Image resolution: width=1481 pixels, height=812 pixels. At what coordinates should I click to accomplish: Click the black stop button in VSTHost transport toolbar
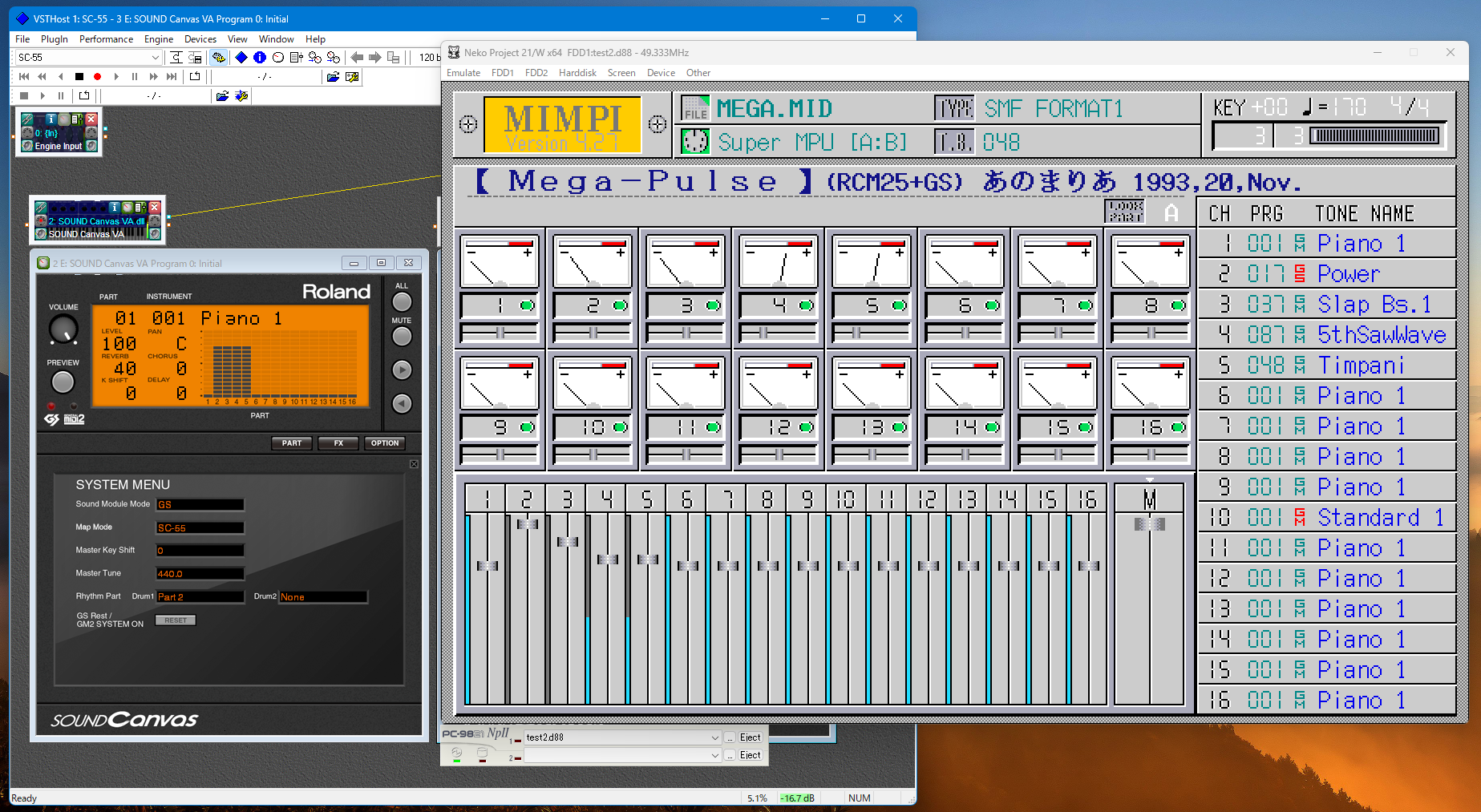click(79, 77)
